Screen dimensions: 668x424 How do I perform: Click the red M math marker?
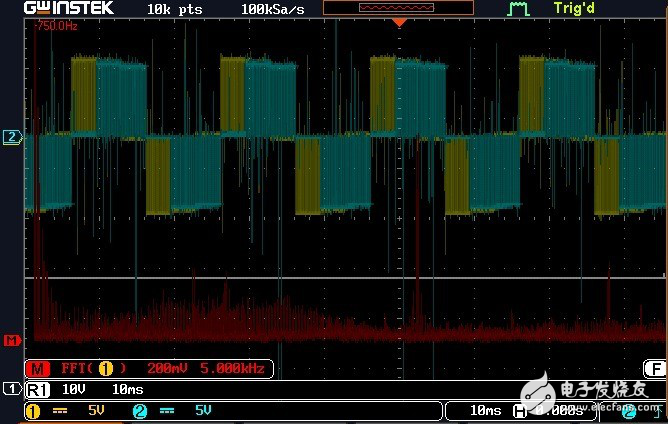(11, 340)
